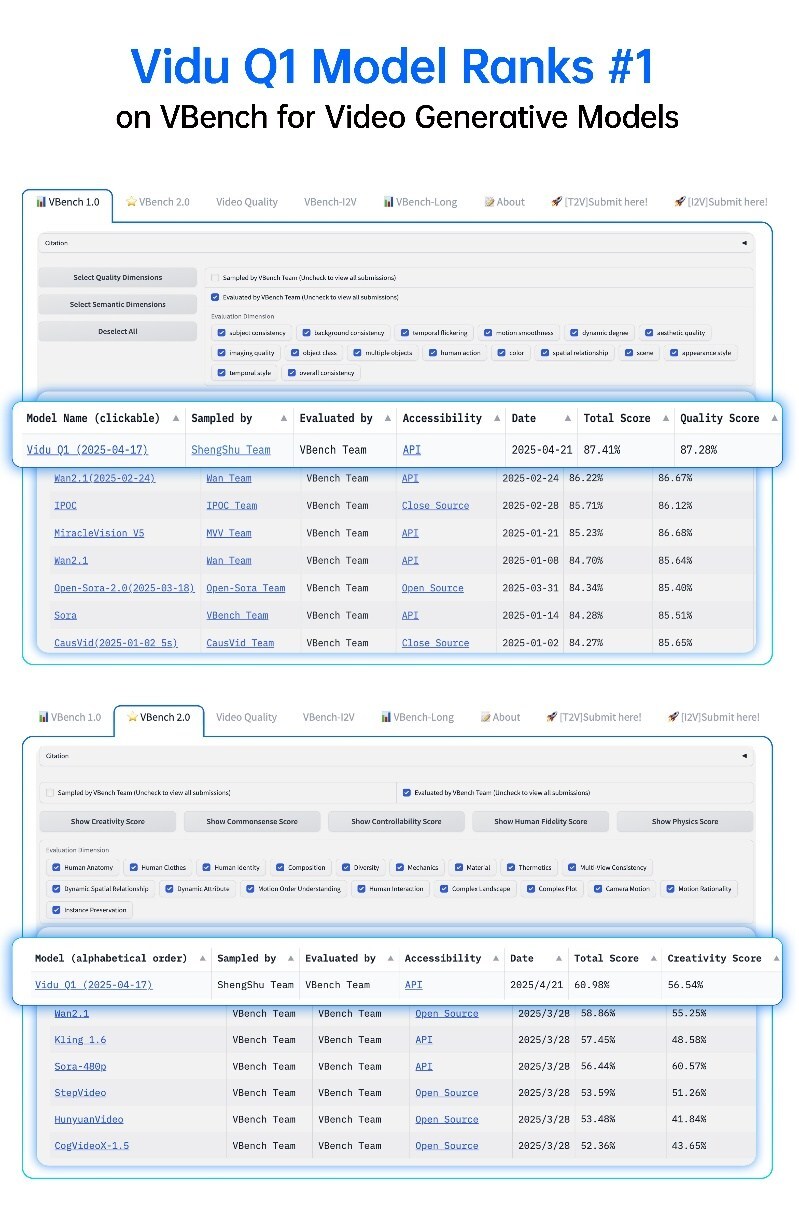Click the star icon on highlighted VBench 2.0 tab

point(131,717)
